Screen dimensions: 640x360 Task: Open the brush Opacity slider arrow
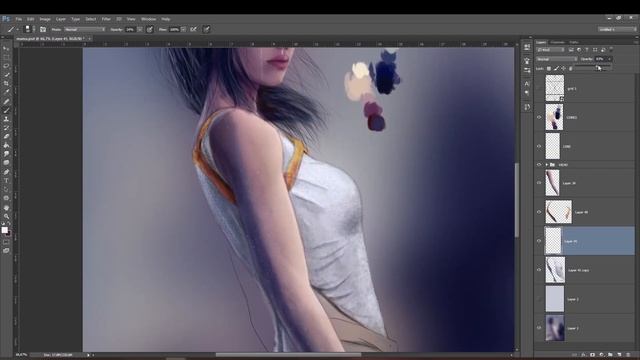(140, 29)
